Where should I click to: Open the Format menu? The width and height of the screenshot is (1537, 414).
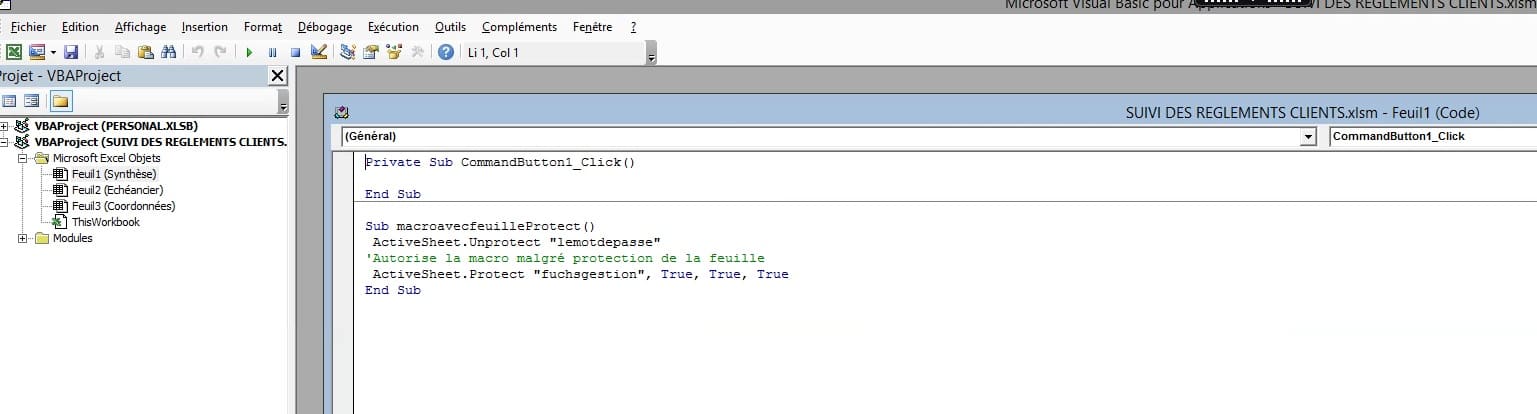pos(263,27)
